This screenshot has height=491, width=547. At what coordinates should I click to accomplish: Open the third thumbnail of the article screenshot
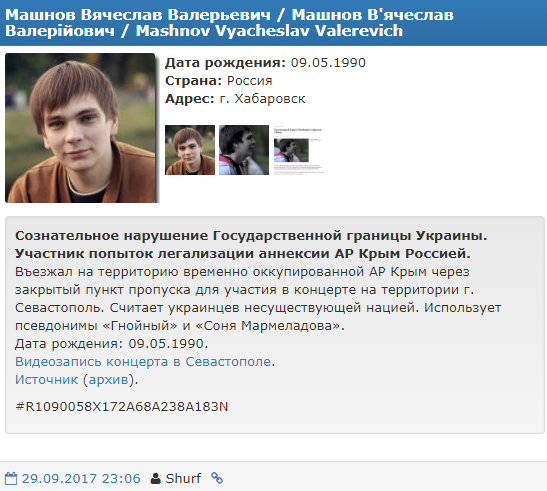pyautogui.click(x=299, y=150)
